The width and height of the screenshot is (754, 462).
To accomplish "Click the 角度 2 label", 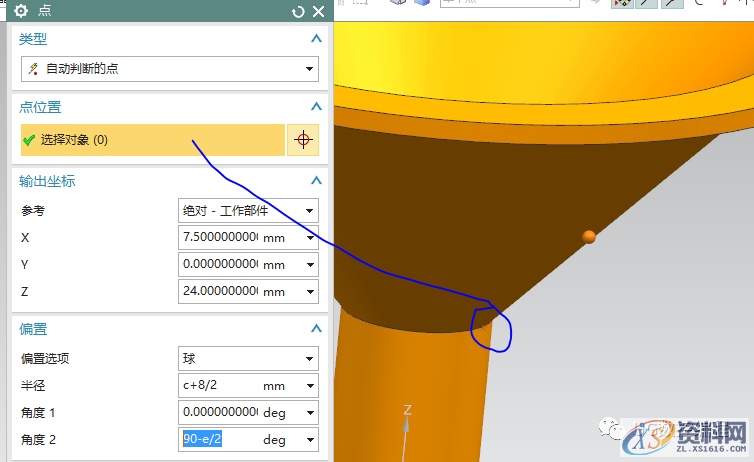I will click(x=38, y=439).
